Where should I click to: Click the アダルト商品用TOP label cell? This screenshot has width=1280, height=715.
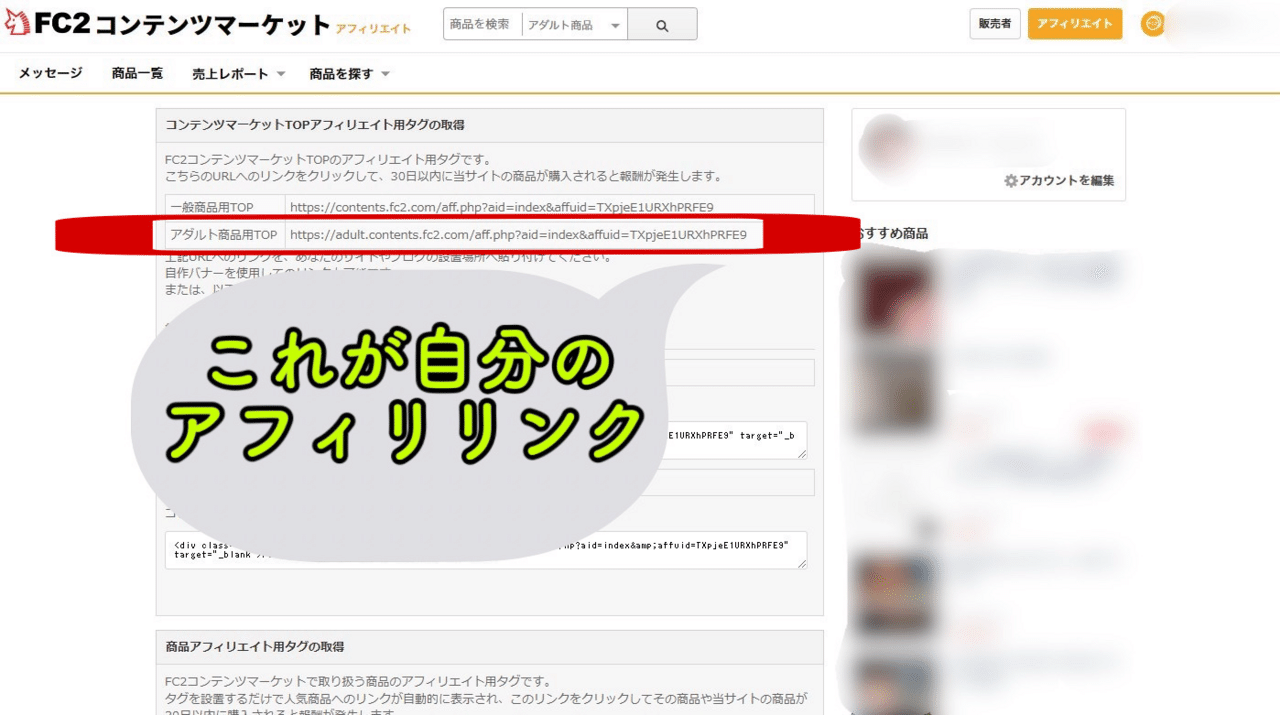pos(225,235)
